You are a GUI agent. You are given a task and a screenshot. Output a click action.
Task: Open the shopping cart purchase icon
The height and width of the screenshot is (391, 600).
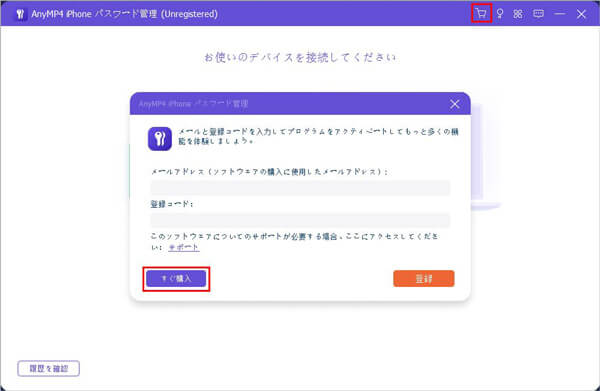pos(481,13)
